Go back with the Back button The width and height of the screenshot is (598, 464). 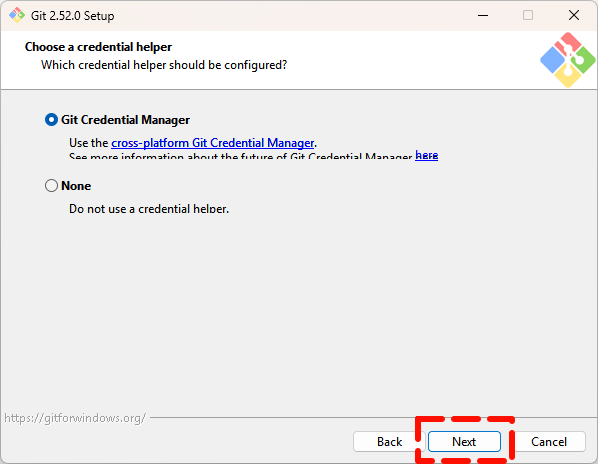click(389, 442)
